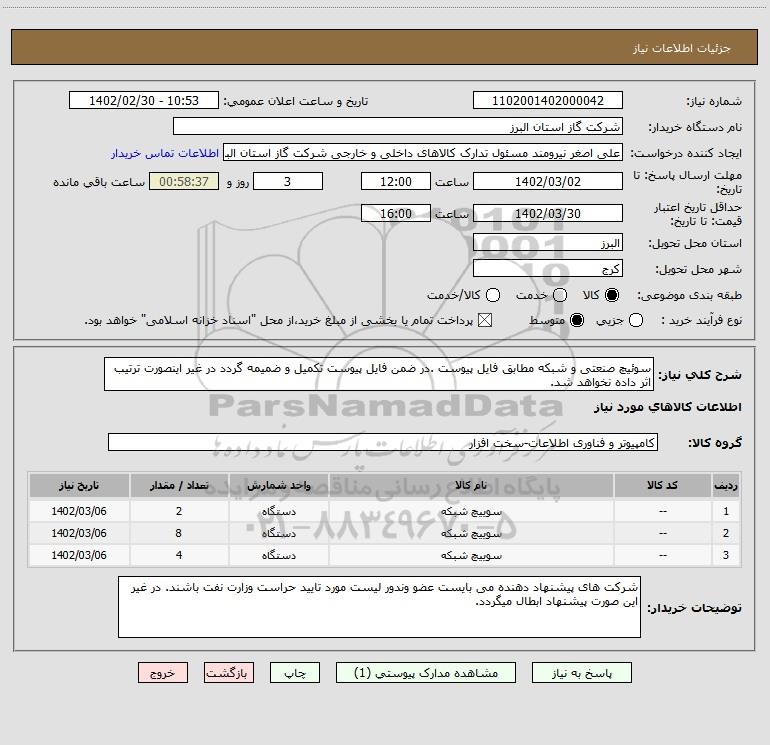The width and height of the screenshot is (770, 745).
Task: Click the تاریخ نیاز column header
Action: tap(79, 486)
